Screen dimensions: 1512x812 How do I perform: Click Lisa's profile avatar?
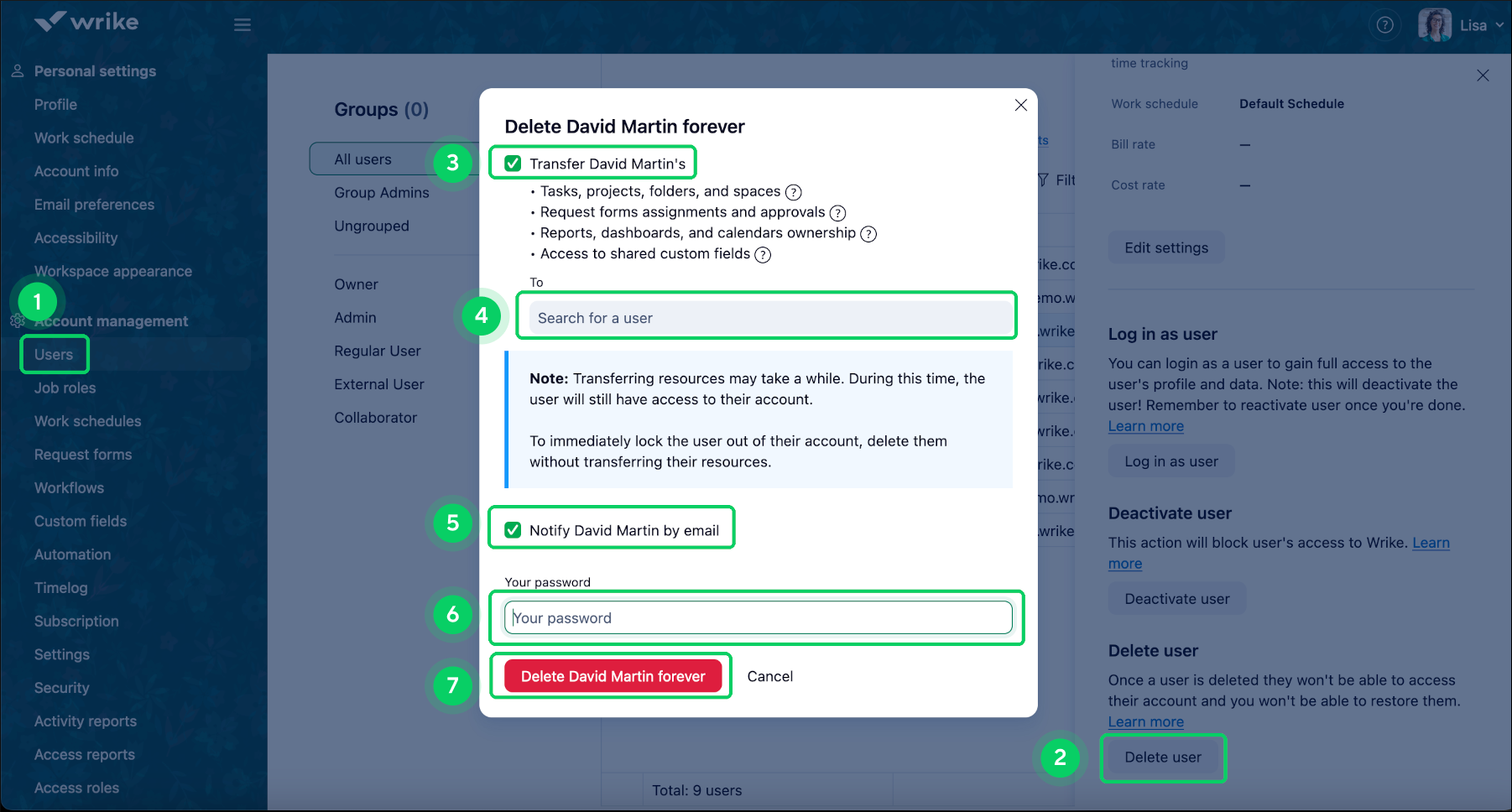pos(1435,24)
